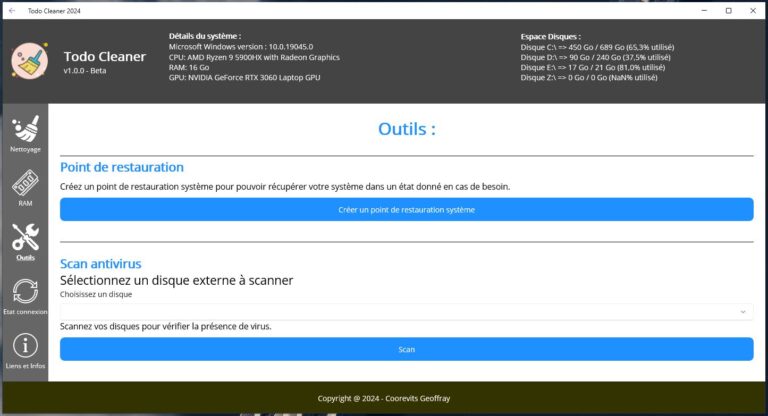Click the Outils : page title
768x416 pixels.
coord(407,129)
